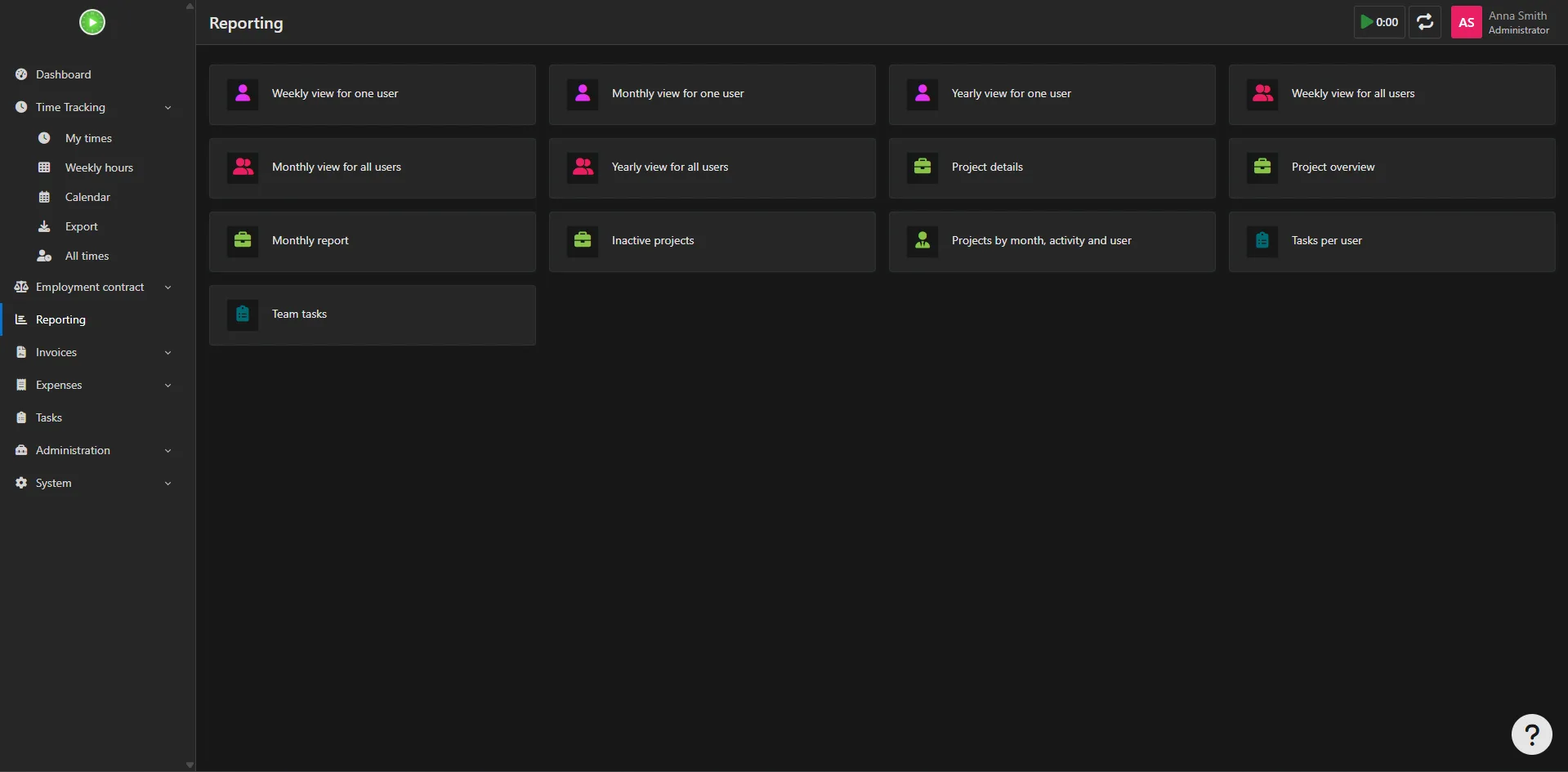1568x772 pixels.
Task: Click the Dashboard palette icon
Action: click(21, 74)
